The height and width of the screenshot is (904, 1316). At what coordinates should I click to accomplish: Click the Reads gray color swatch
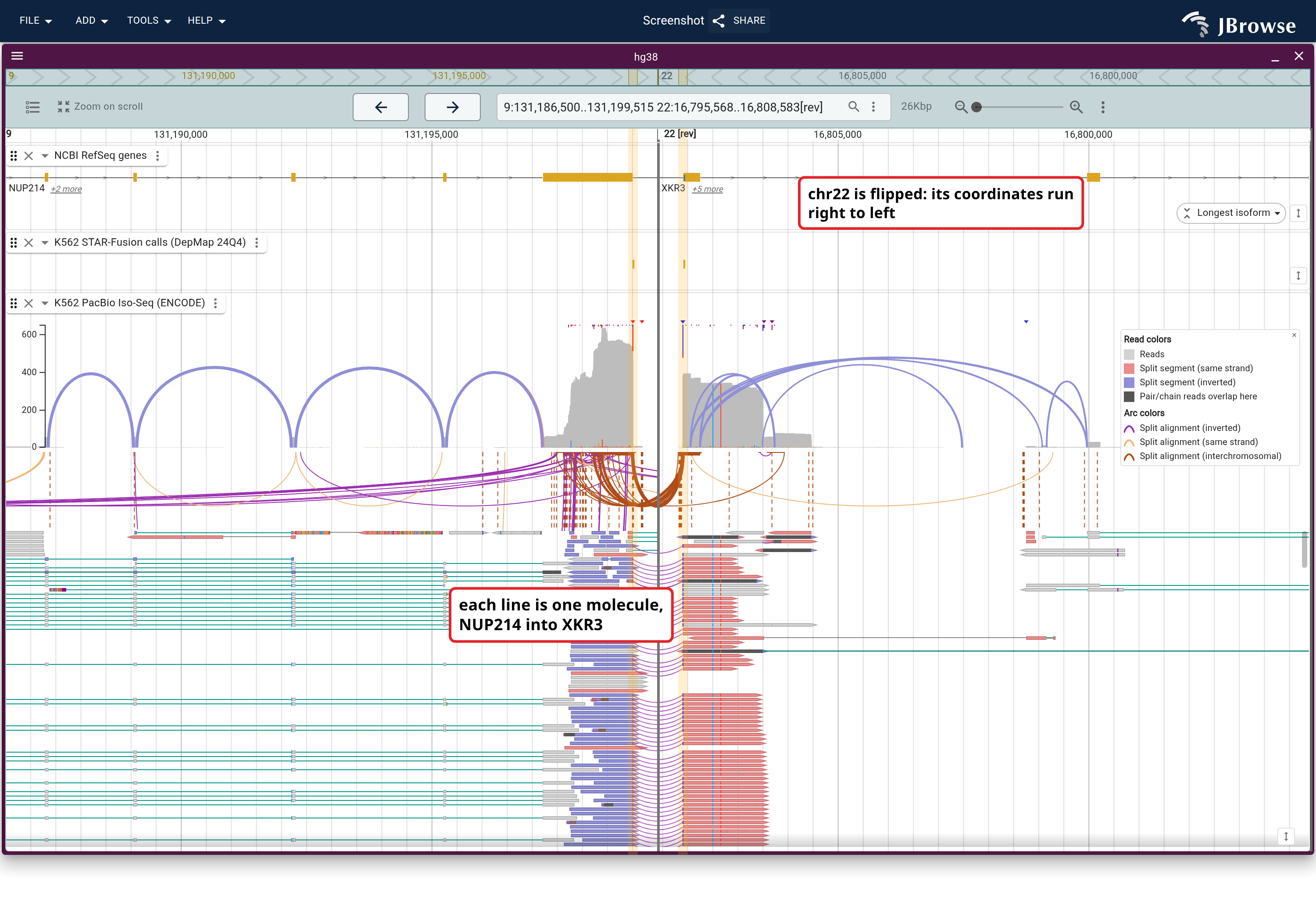pyautogui.click(x=1129, y=355)
